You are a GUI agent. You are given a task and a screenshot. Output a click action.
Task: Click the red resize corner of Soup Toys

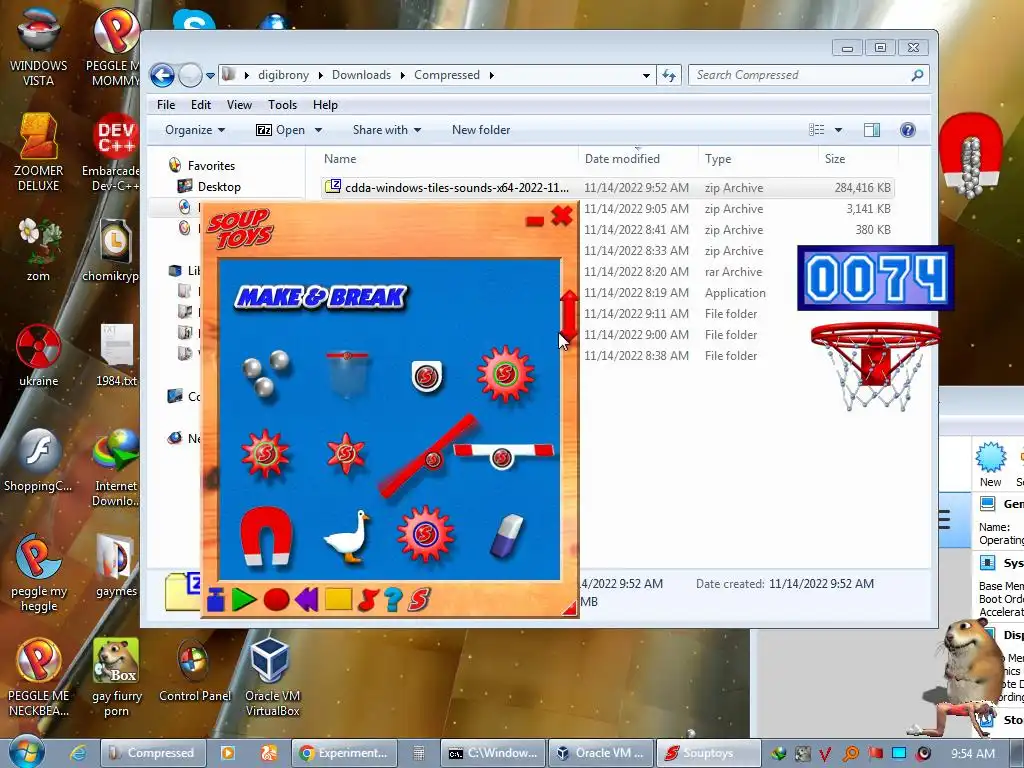pos(570,608)
